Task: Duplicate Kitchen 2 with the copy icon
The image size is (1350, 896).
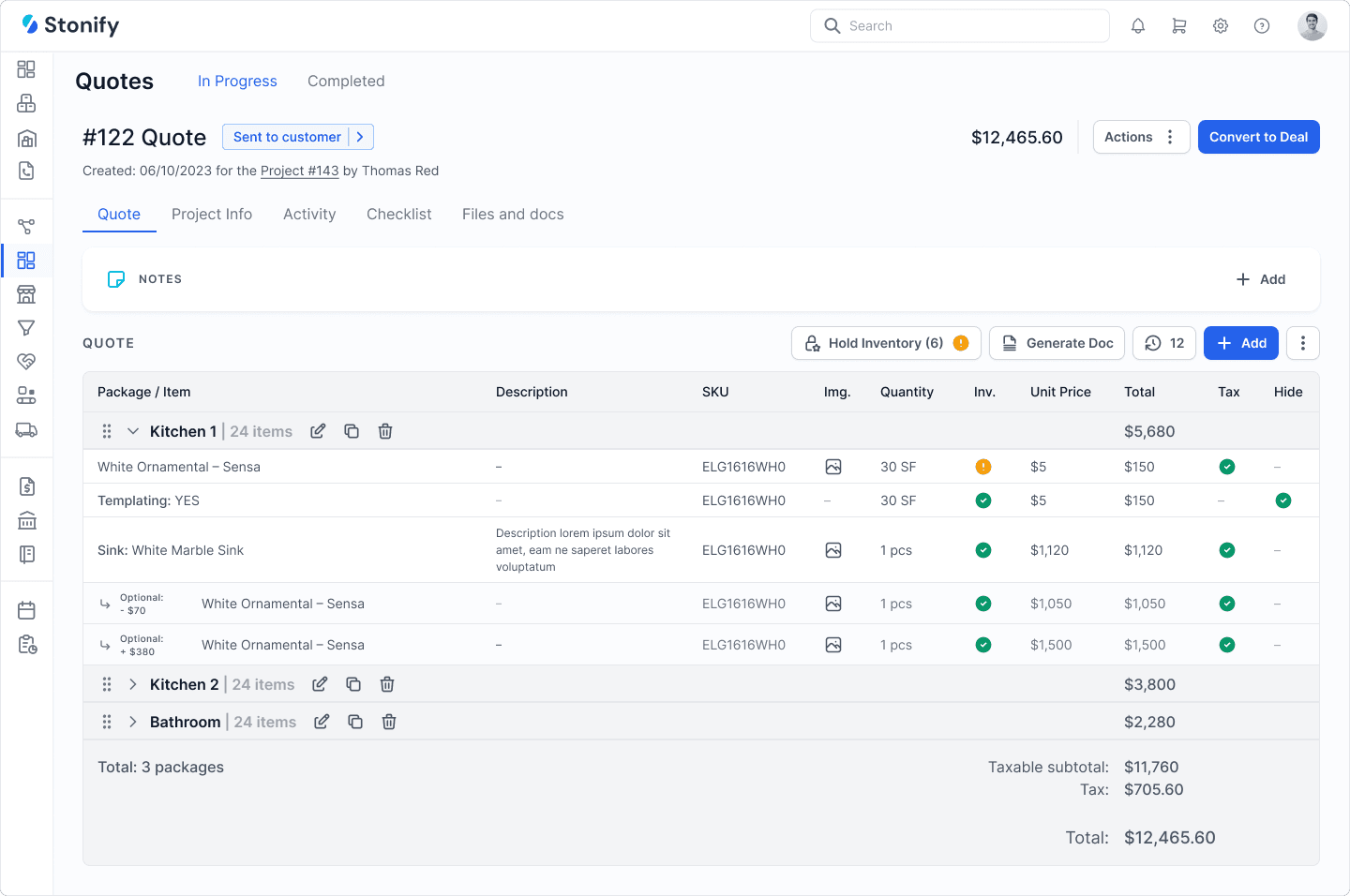Action: 353,684
